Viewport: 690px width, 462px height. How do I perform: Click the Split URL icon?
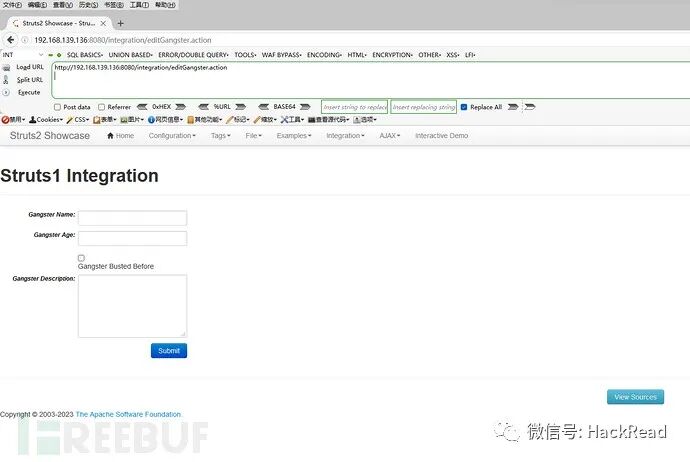point(6,80)
